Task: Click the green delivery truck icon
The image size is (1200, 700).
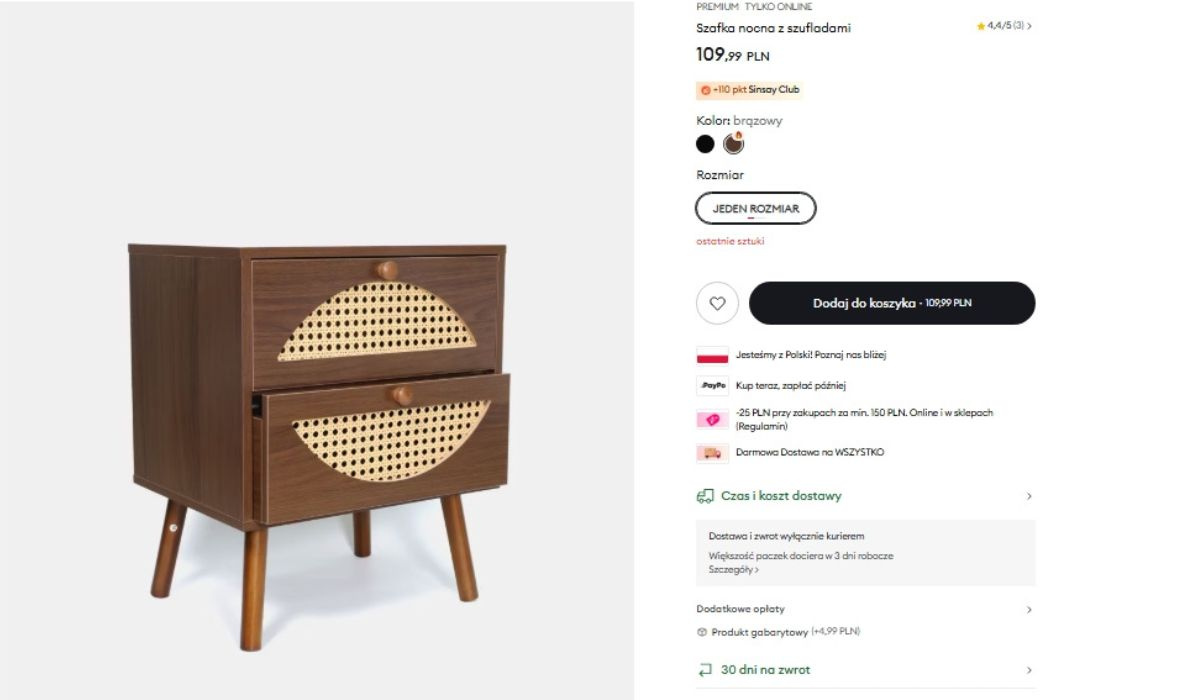Action: [x=705, y=496]
